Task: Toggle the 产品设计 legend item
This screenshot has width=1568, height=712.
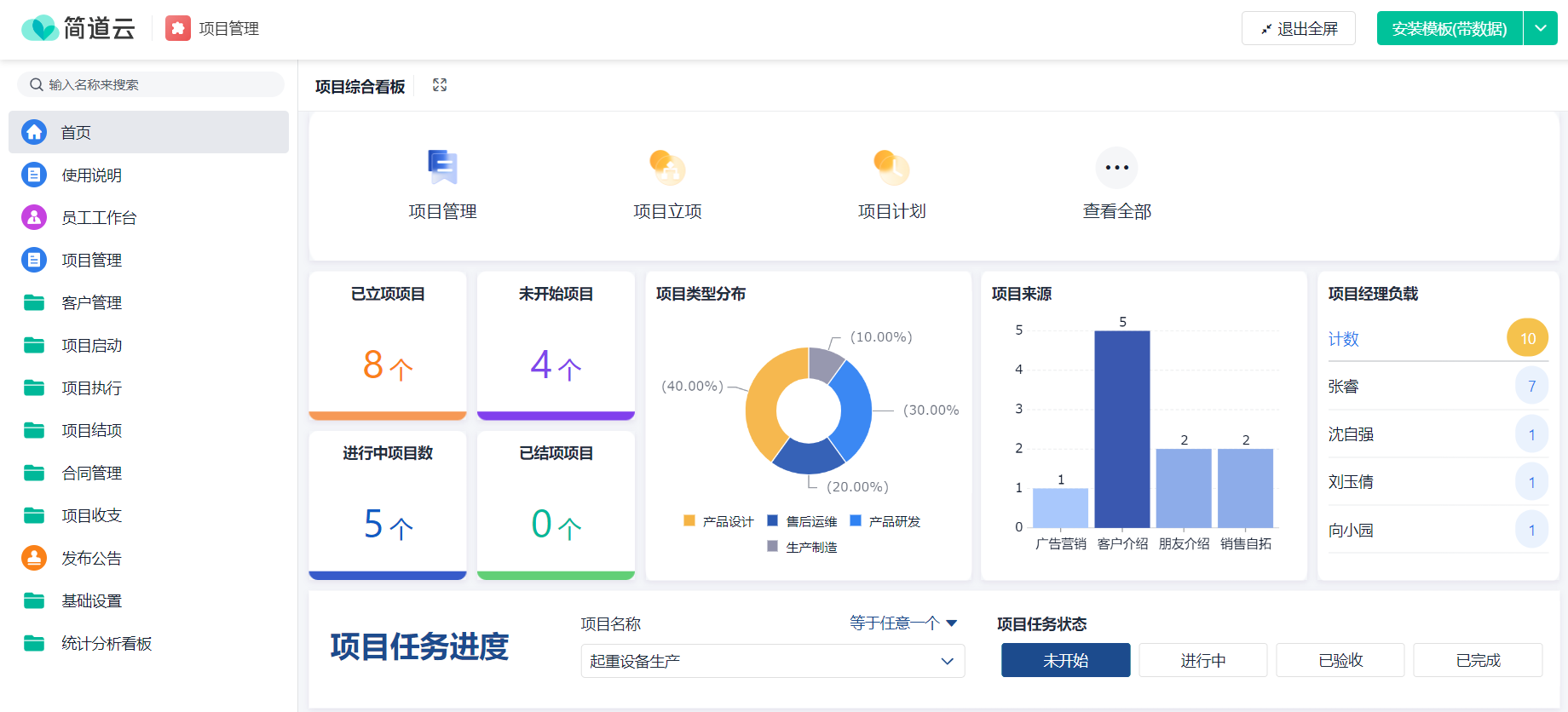Action: pyautogui.click(x=718, y=521)
